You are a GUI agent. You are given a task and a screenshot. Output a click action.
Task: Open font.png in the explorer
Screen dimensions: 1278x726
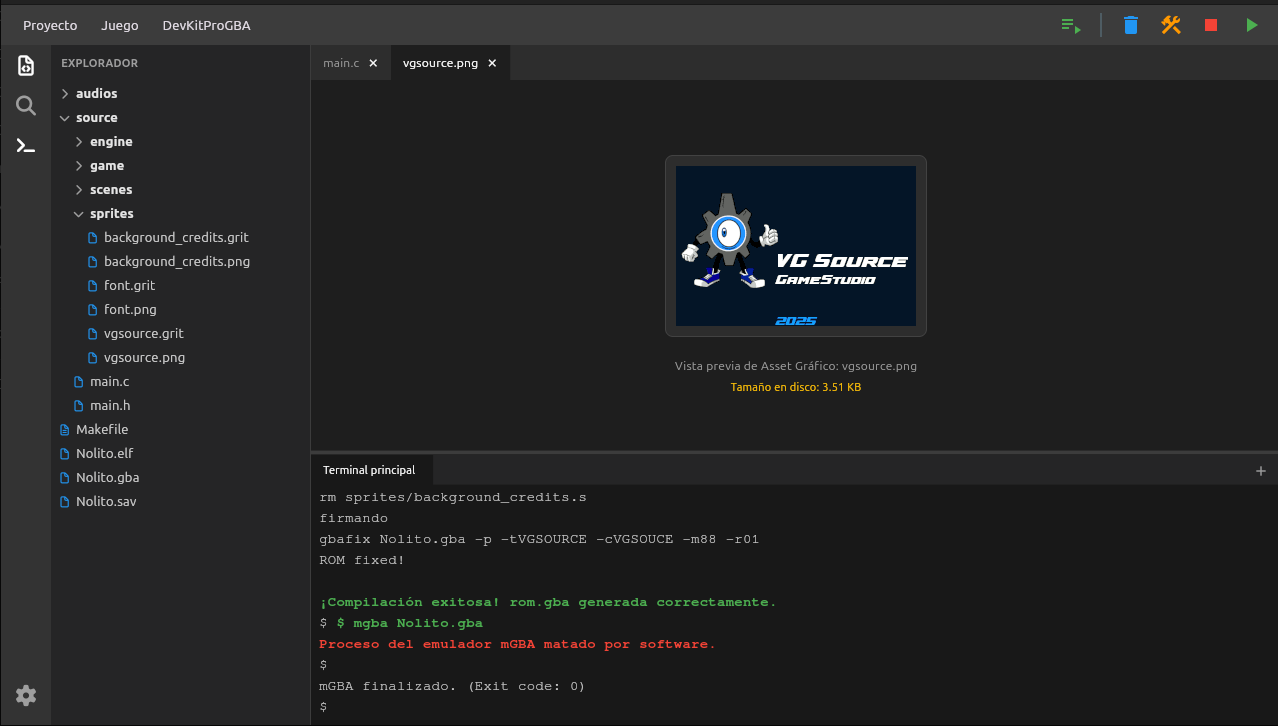point(130,310)
